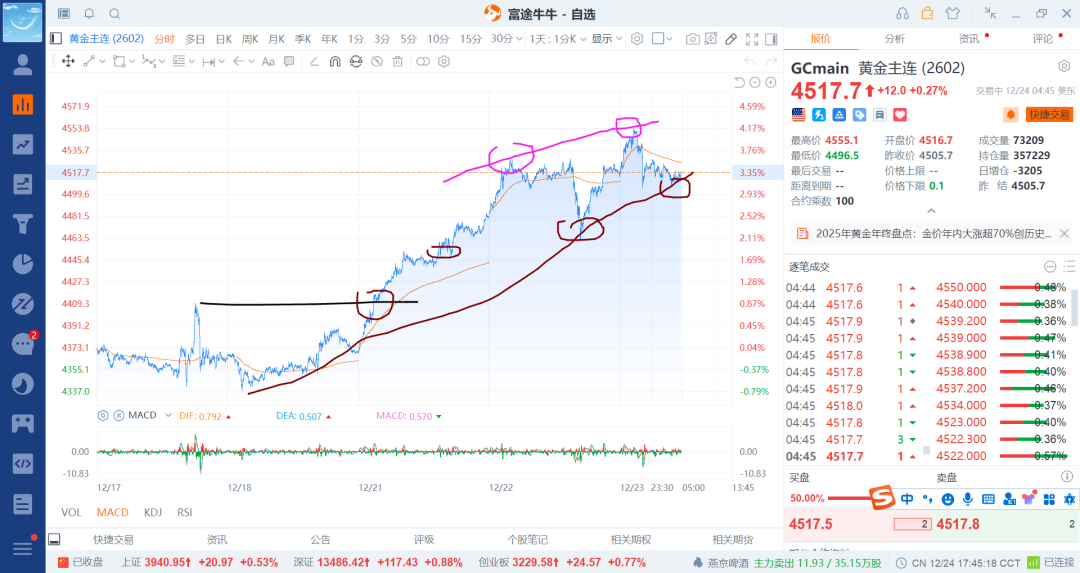Select 日K chart period

tap(224, 39)
